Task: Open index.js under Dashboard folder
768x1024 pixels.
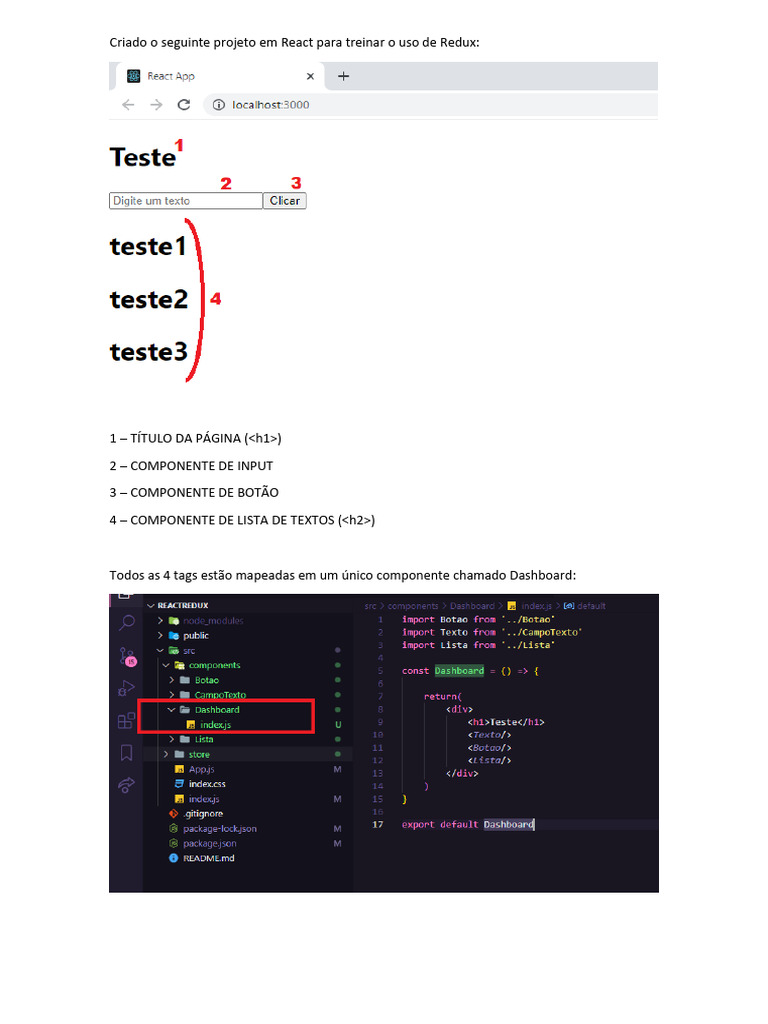Action: click(215, 725)
